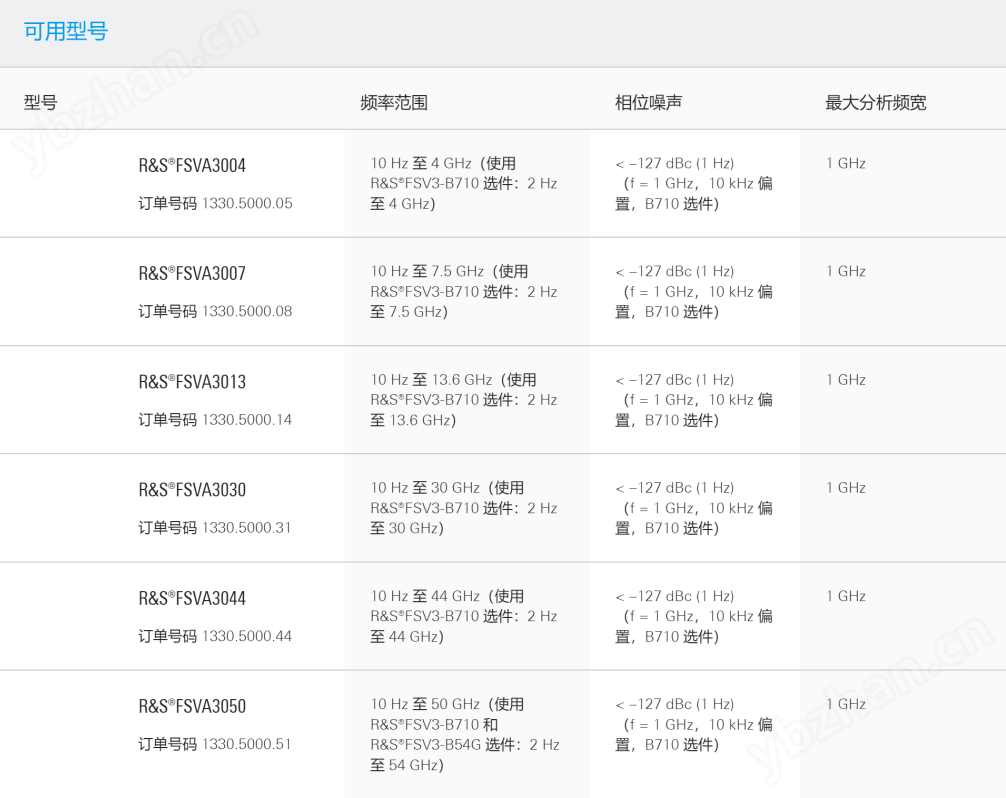Click order number 1330.5000.44
The width and height of the screenshot is (1006, 798).
click(246, 636)
